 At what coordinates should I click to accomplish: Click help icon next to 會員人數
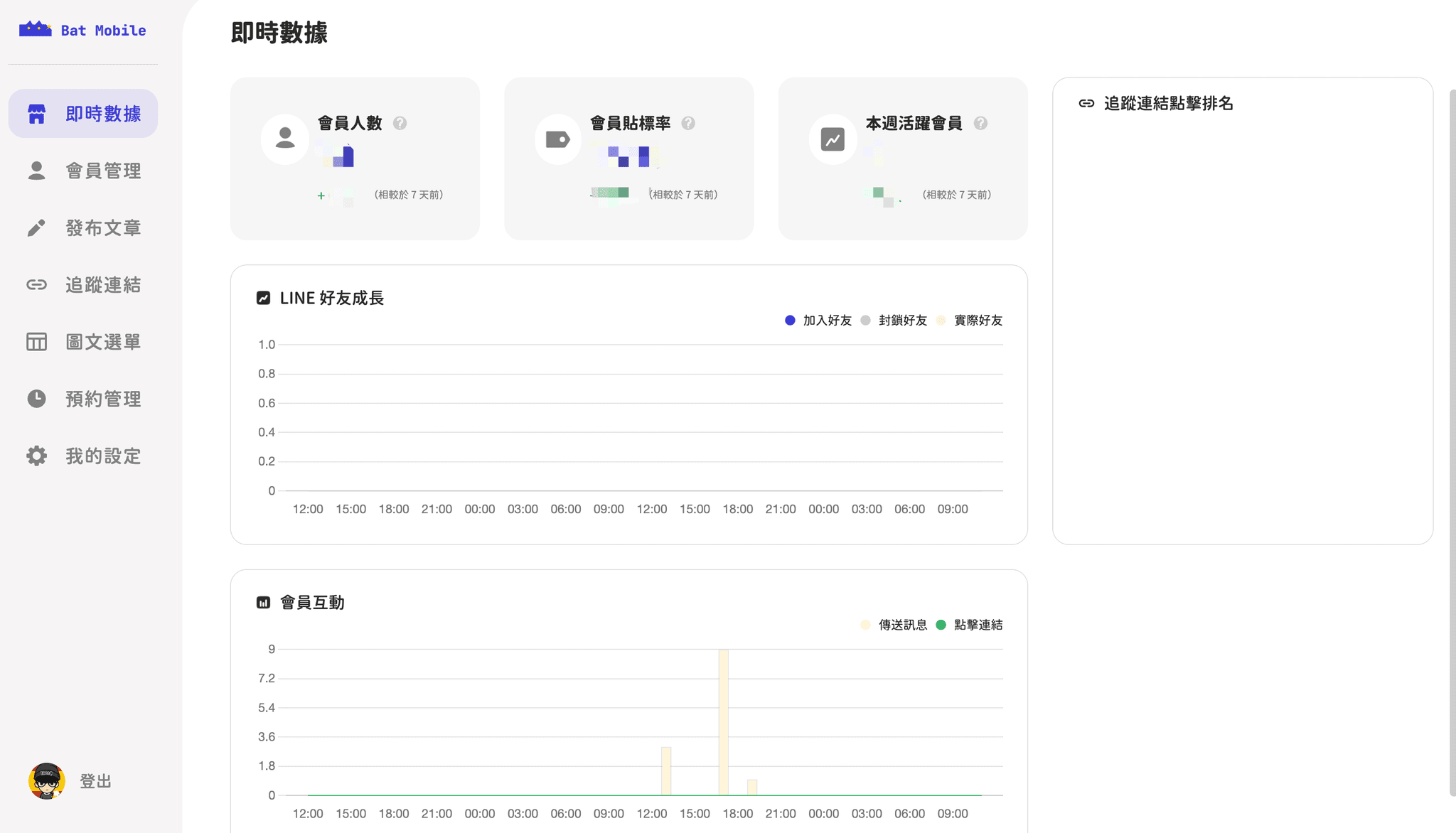(x=400, y=123)
